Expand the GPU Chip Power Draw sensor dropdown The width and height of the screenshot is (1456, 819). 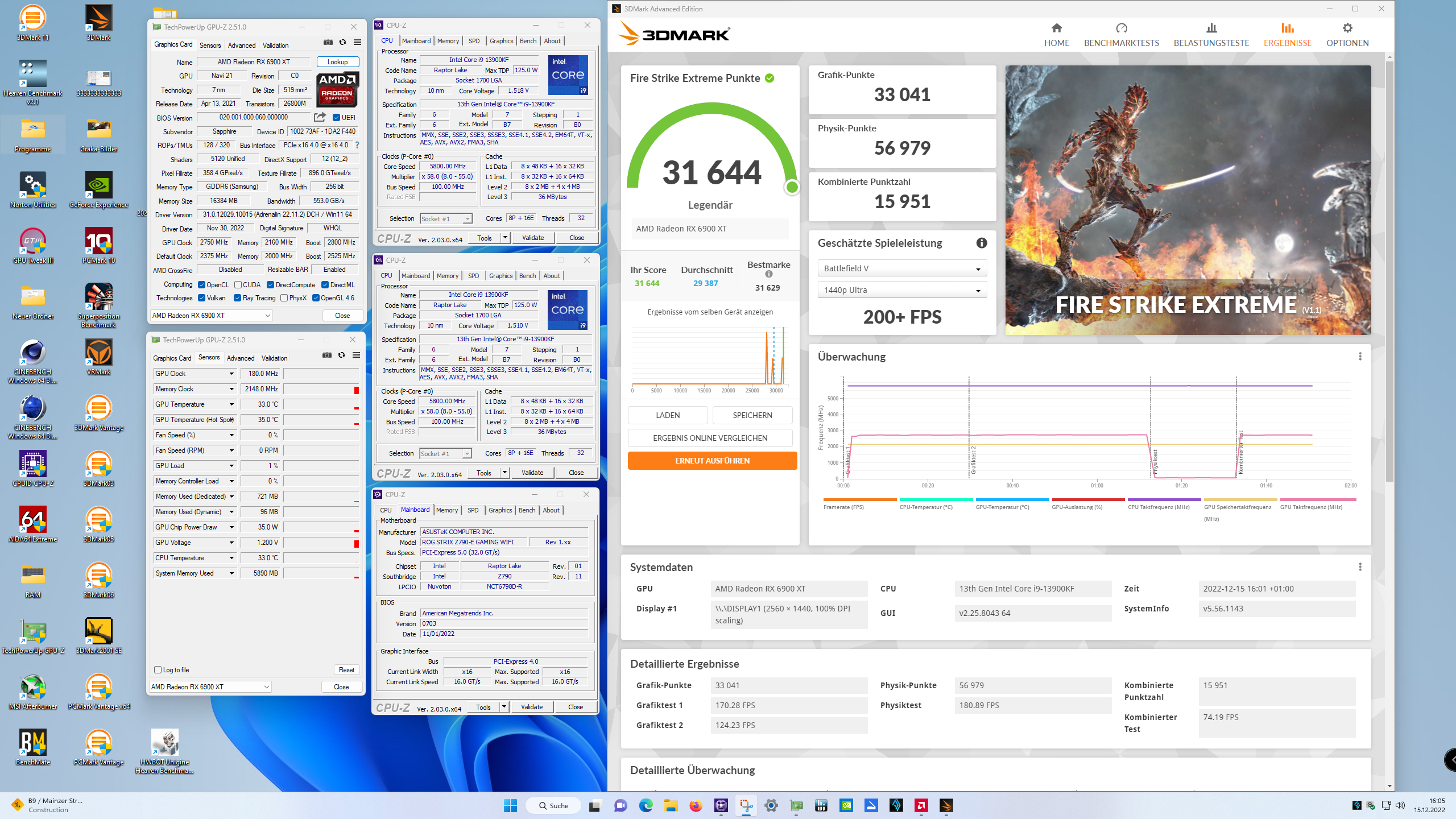pyautogui.click(x=231, y=527)
